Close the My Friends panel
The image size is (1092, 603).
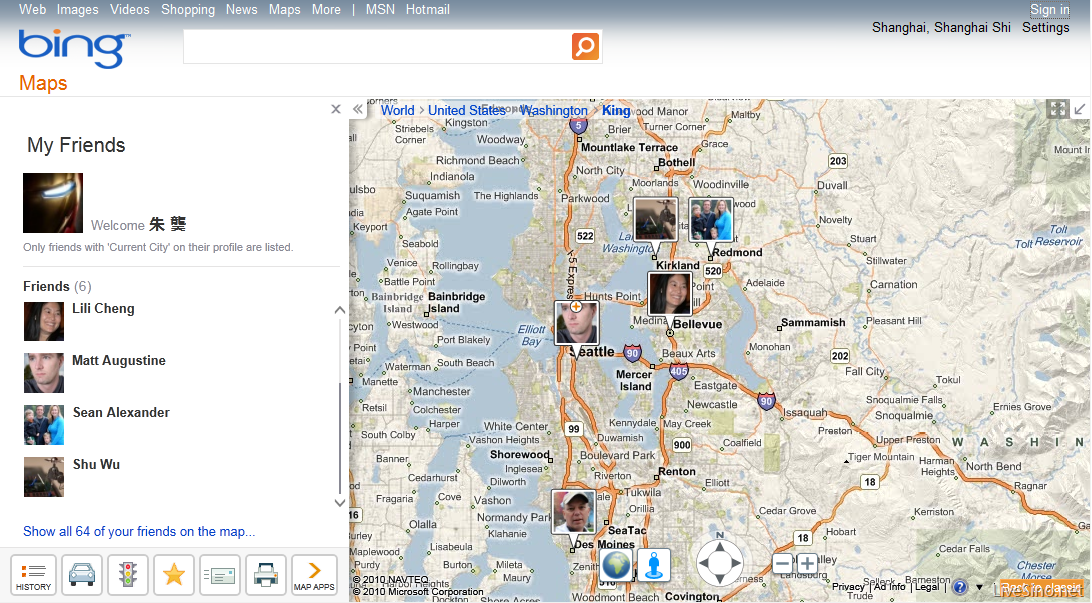pyautogui.click(x=336, y=109)
